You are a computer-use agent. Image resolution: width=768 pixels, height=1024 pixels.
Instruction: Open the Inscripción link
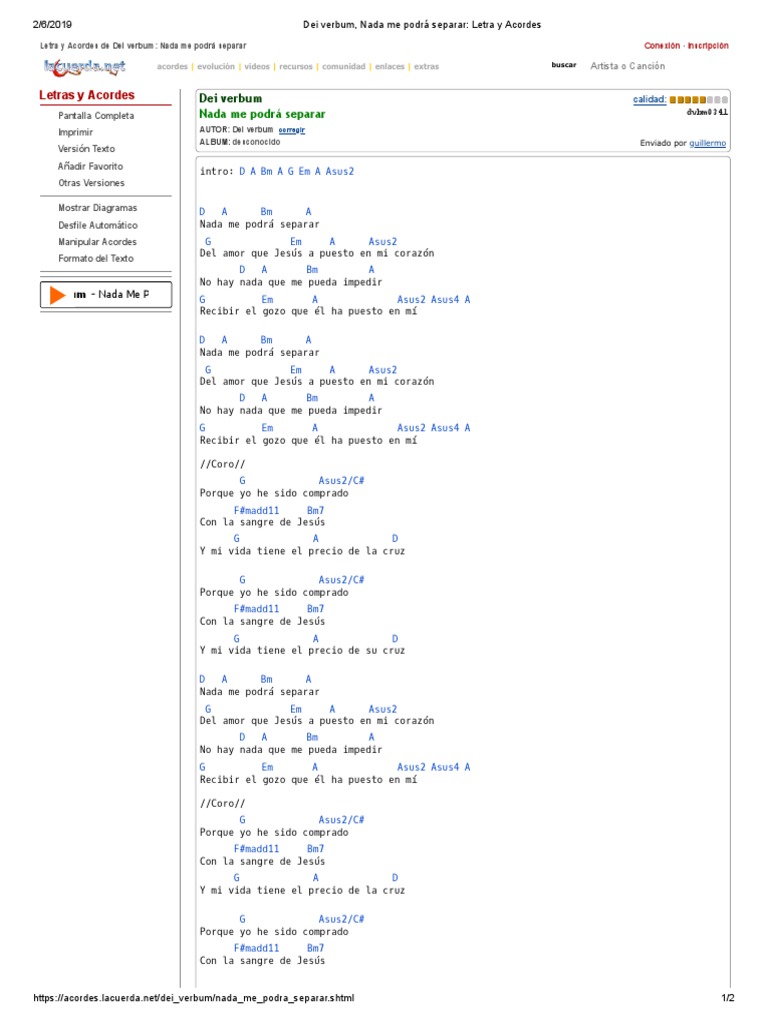pyautogui.click(x=708, y=45)
